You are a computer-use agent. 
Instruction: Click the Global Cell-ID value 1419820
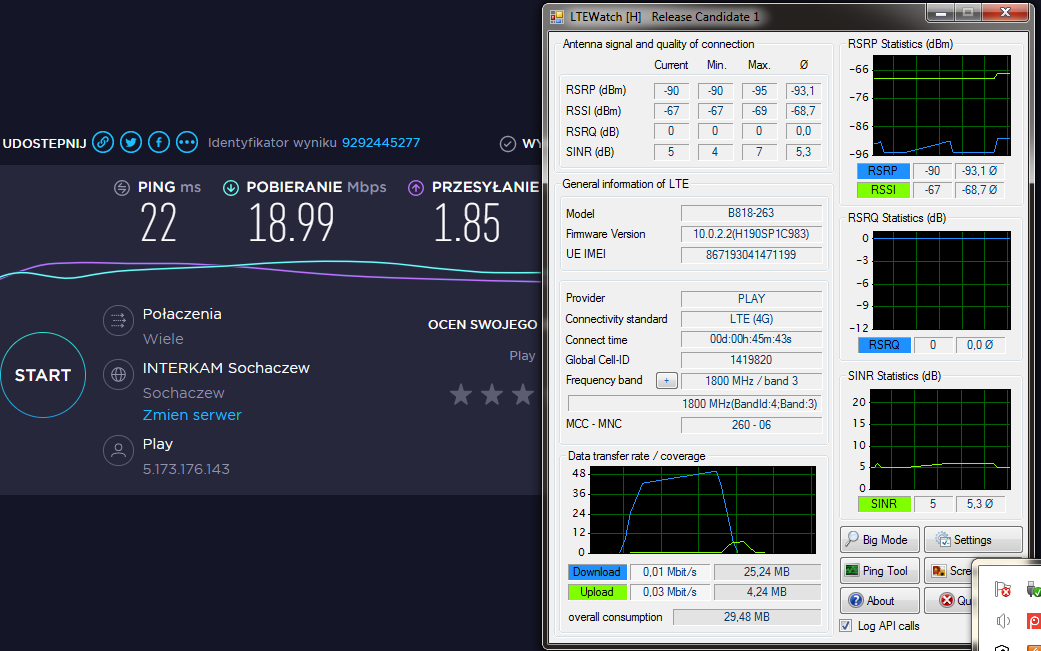point(751,360)
